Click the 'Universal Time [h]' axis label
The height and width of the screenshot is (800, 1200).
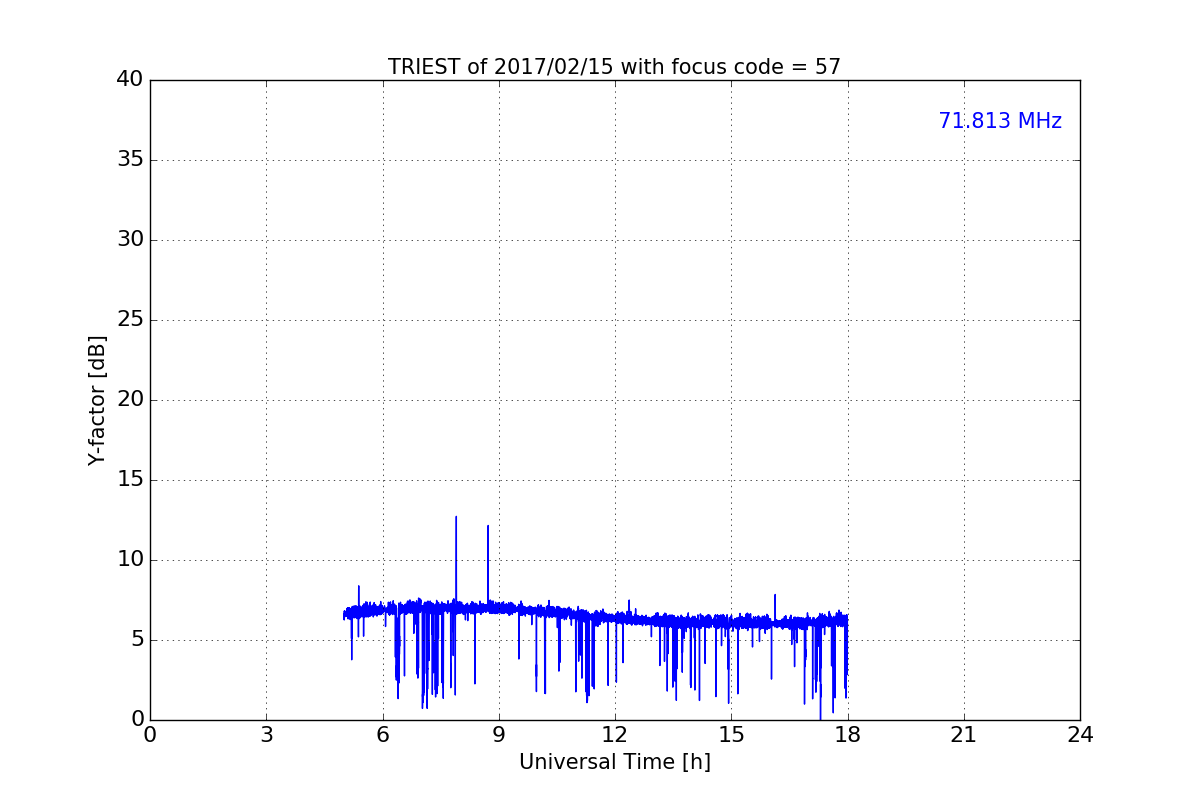click(614, 762)
